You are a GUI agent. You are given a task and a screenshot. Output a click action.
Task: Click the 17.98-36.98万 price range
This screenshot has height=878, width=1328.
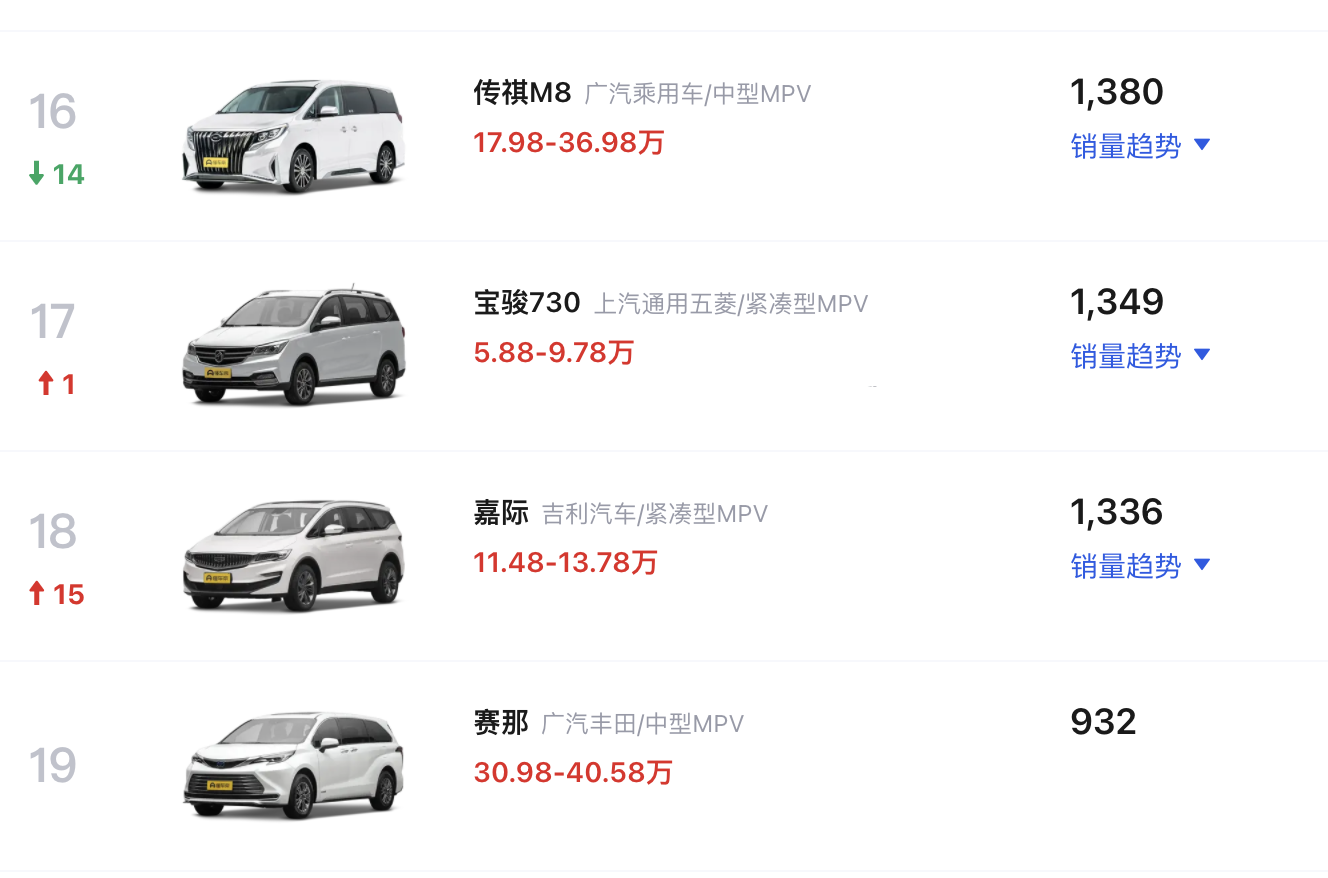(569, 143)
